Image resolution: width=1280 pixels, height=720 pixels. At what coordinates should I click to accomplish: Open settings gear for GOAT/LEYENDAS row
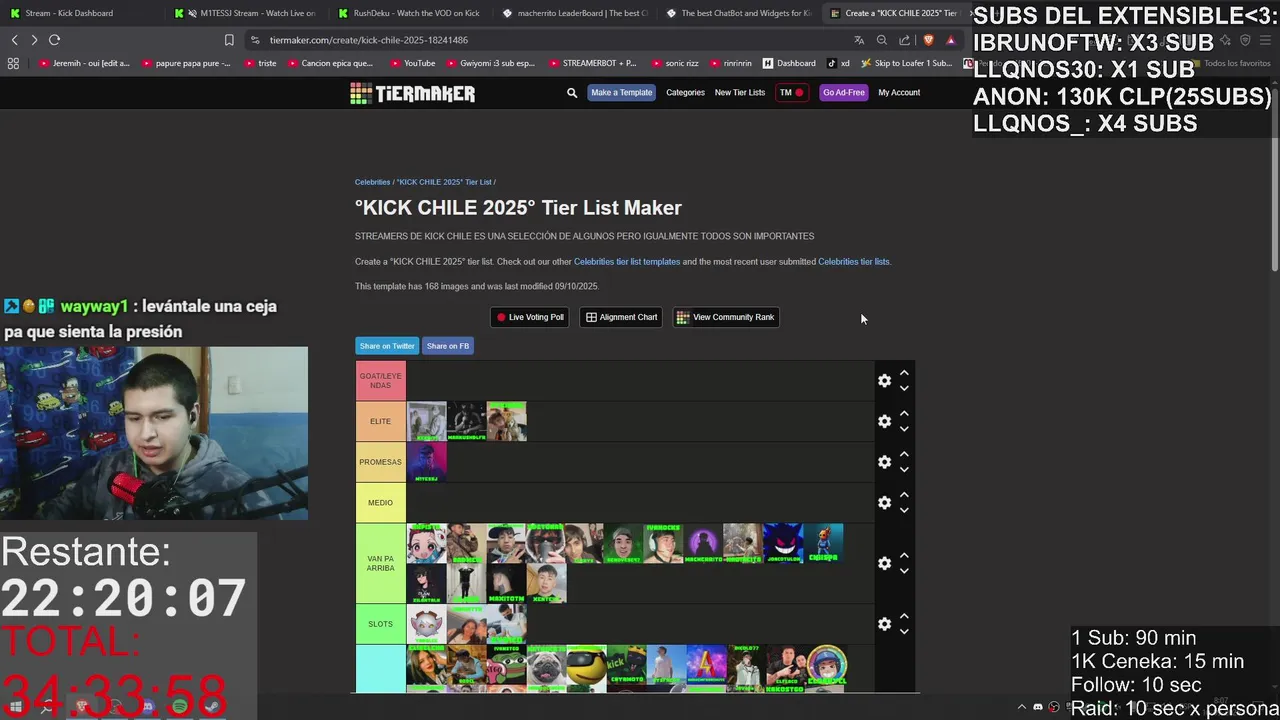884,380
